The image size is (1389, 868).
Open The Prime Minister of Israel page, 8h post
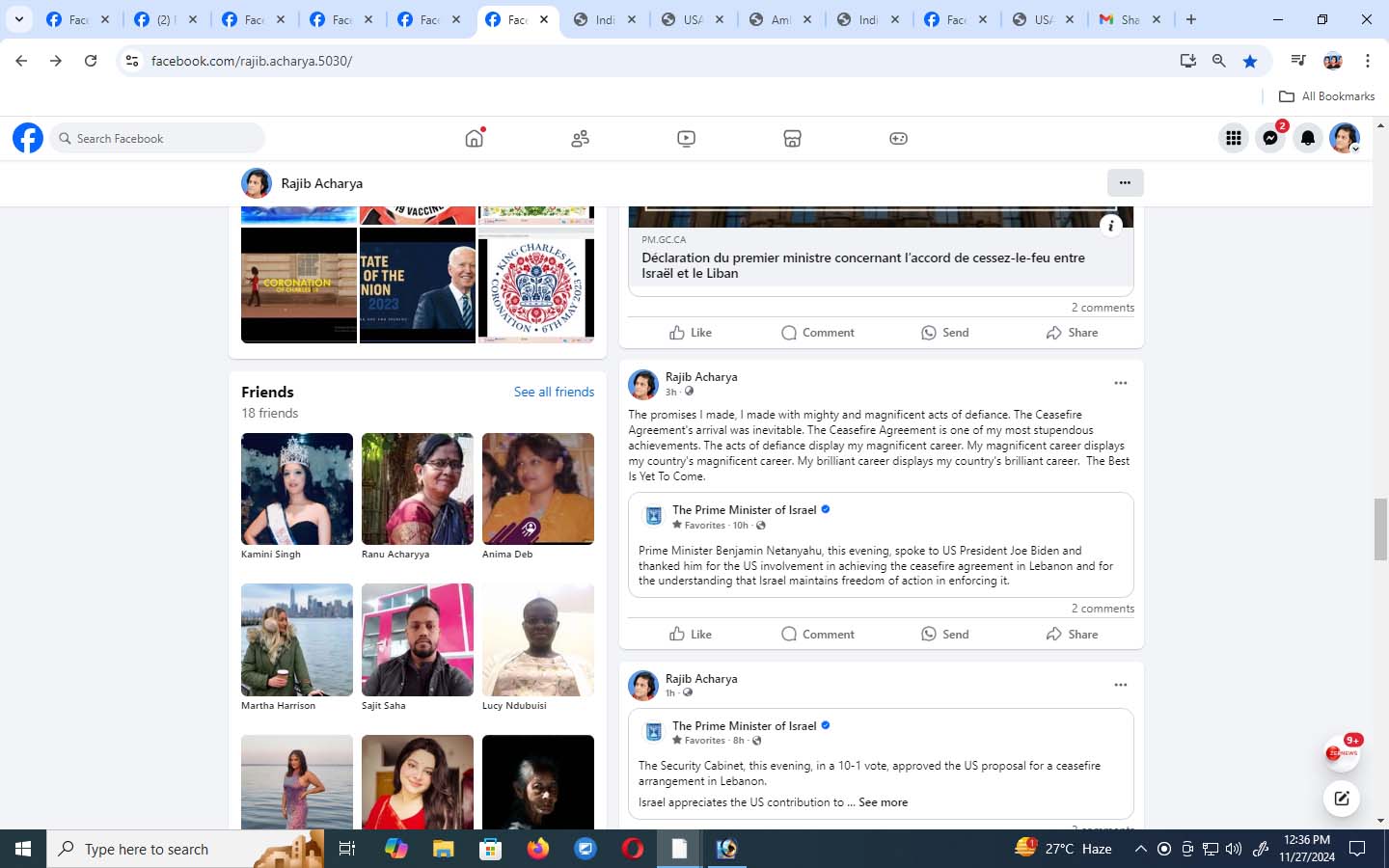[744, 726]
